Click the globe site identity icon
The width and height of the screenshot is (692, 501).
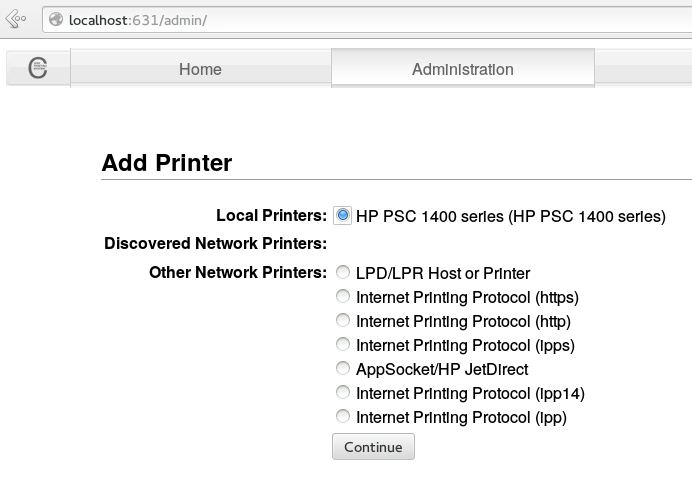click(57, 19)
